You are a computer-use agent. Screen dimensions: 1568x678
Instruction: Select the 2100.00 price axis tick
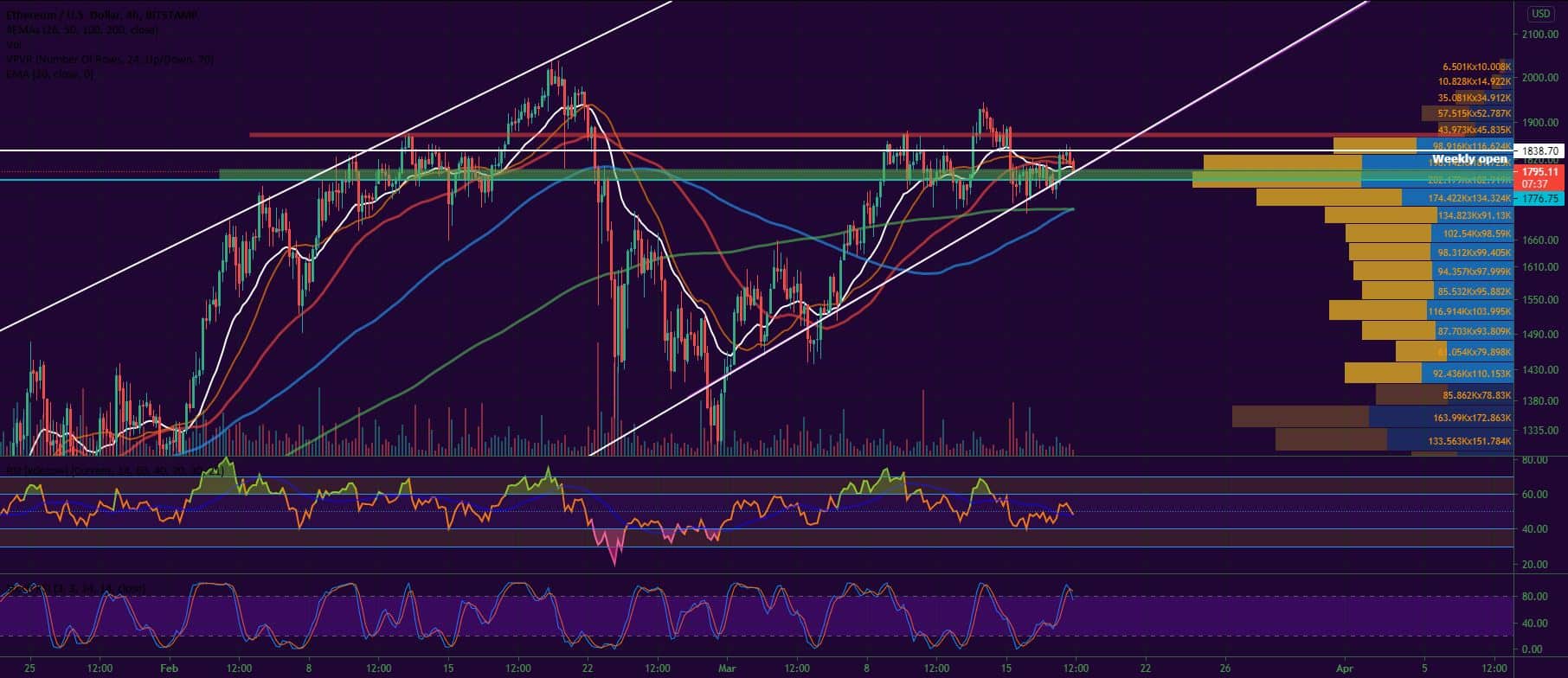point(1539,35)
